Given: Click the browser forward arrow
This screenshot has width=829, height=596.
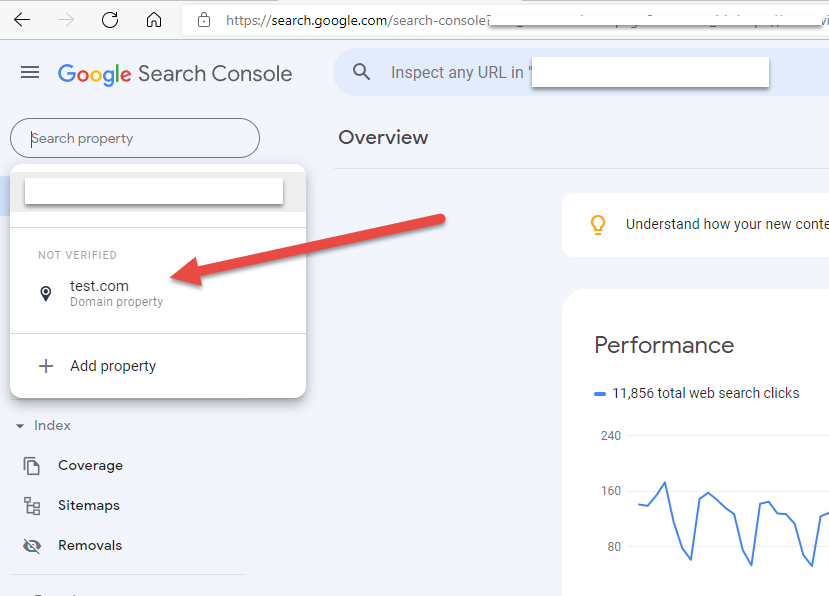Looking at the screenshot, I should tap(66, 20).
